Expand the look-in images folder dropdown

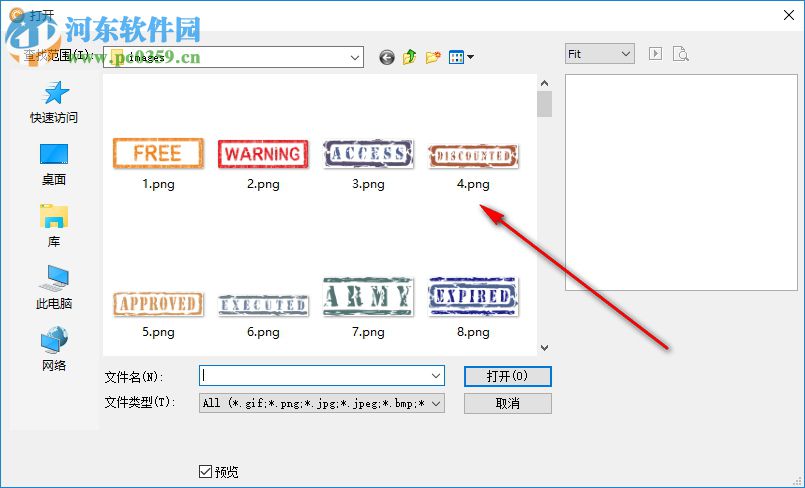pos(354,57)
